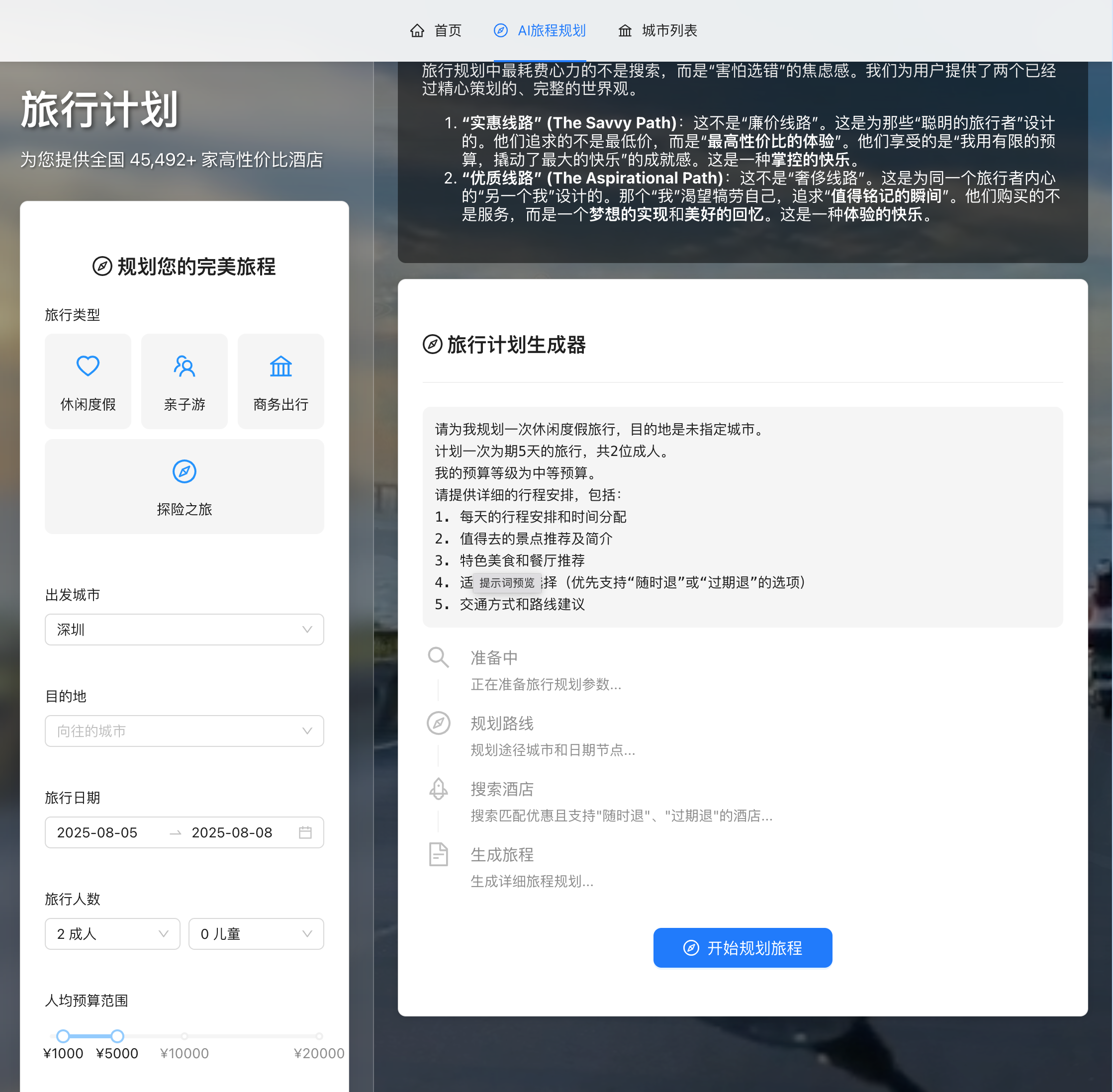Click the ¥5000 budget slider handle
This screenshot has height=1092, width=1113.
point(117,1036)
